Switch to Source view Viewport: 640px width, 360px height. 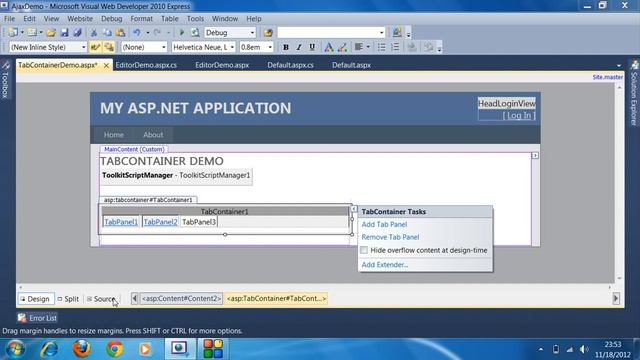[101, 299]
